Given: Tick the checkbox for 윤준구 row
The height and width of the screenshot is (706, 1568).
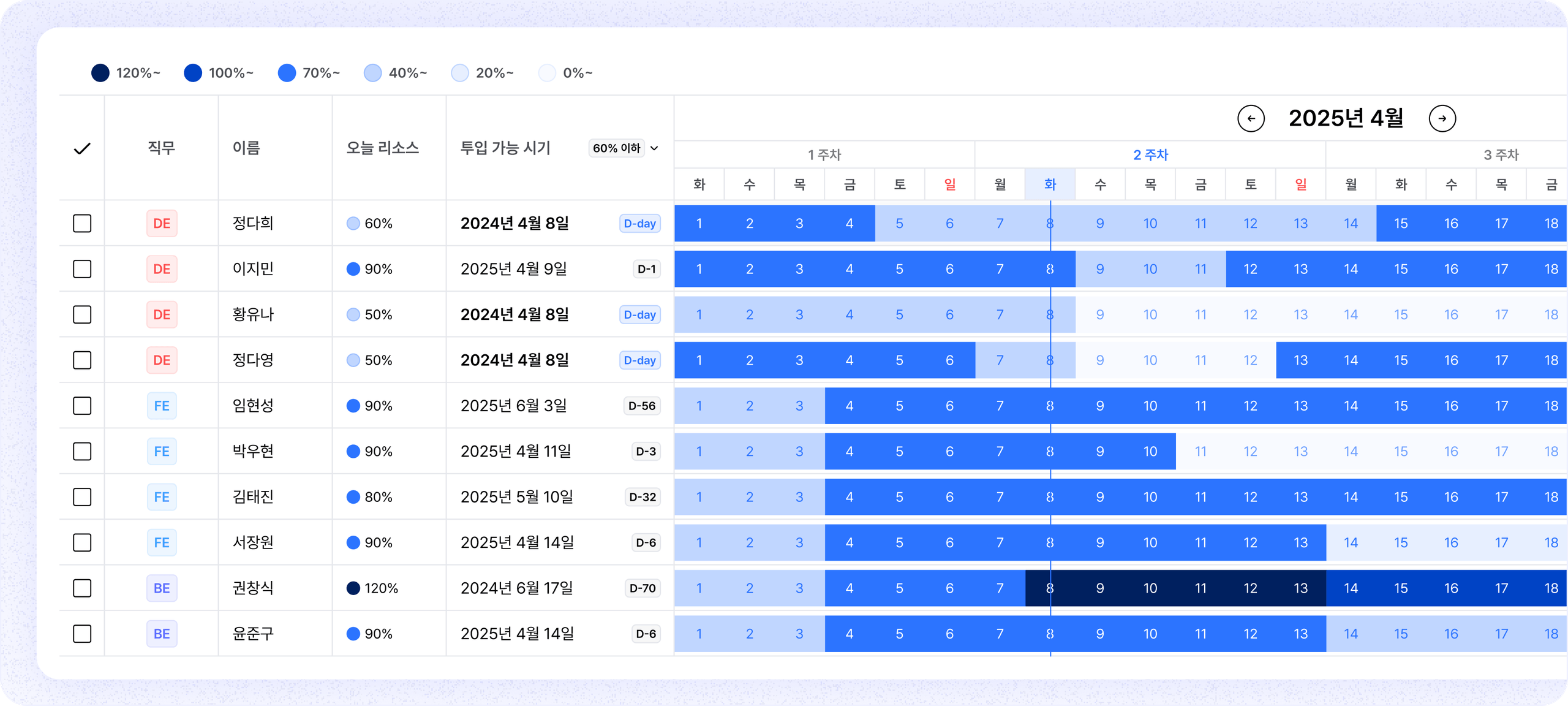Looking at the screenshot, I should coord(82,634).
